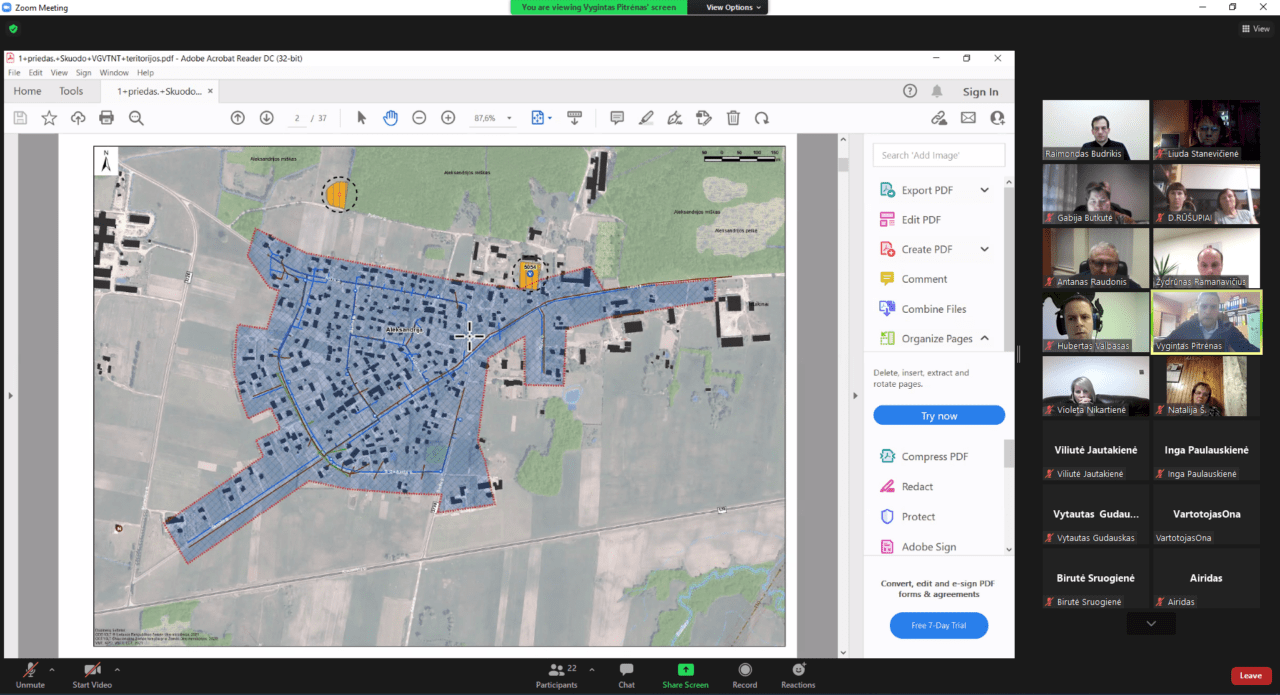Click the delete trash icon

[x=733, y=118]
